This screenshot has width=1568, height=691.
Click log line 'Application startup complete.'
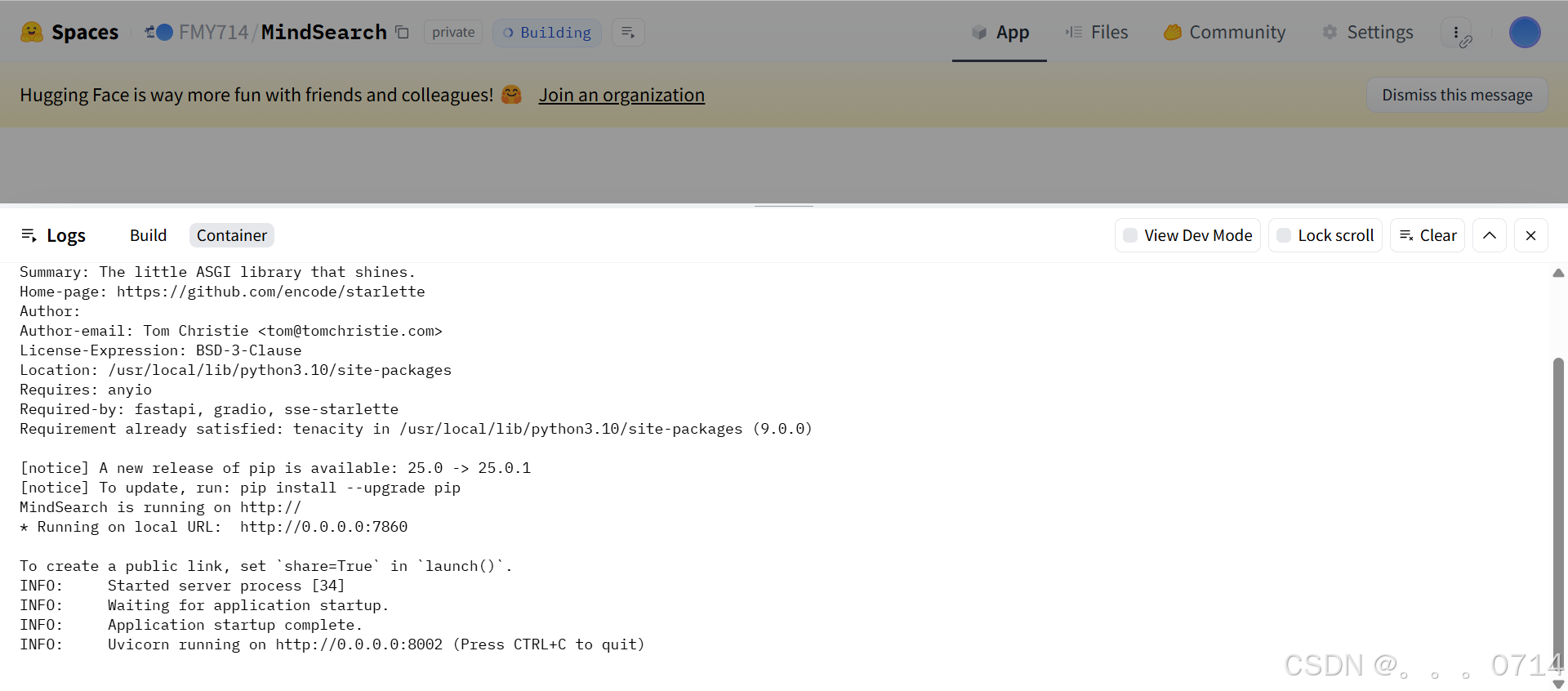191,625
